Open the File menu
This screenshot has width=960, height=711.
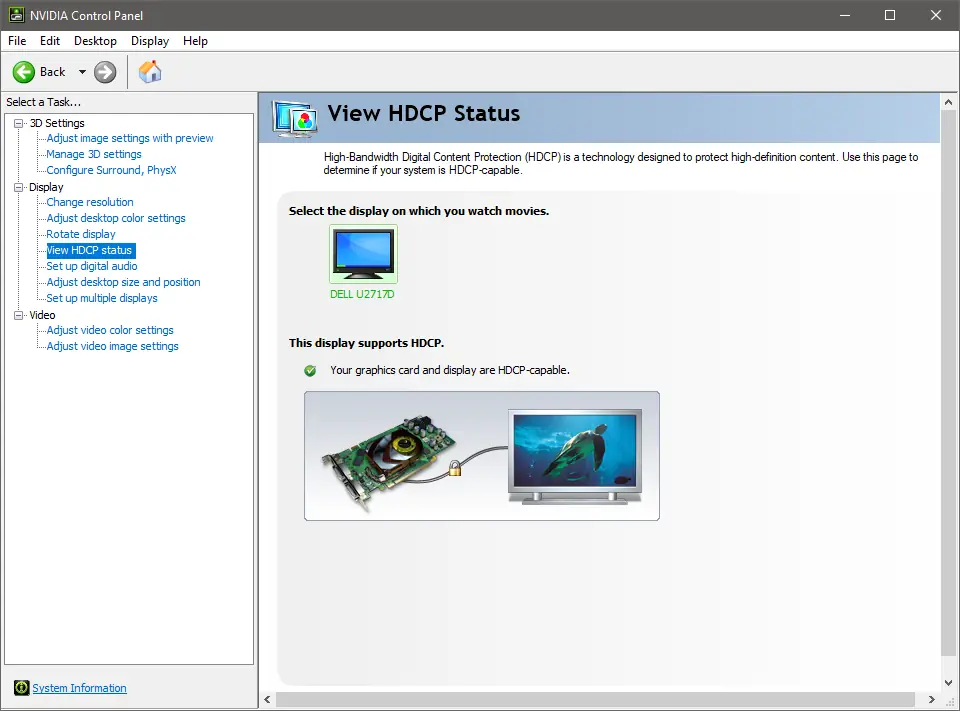17,40
